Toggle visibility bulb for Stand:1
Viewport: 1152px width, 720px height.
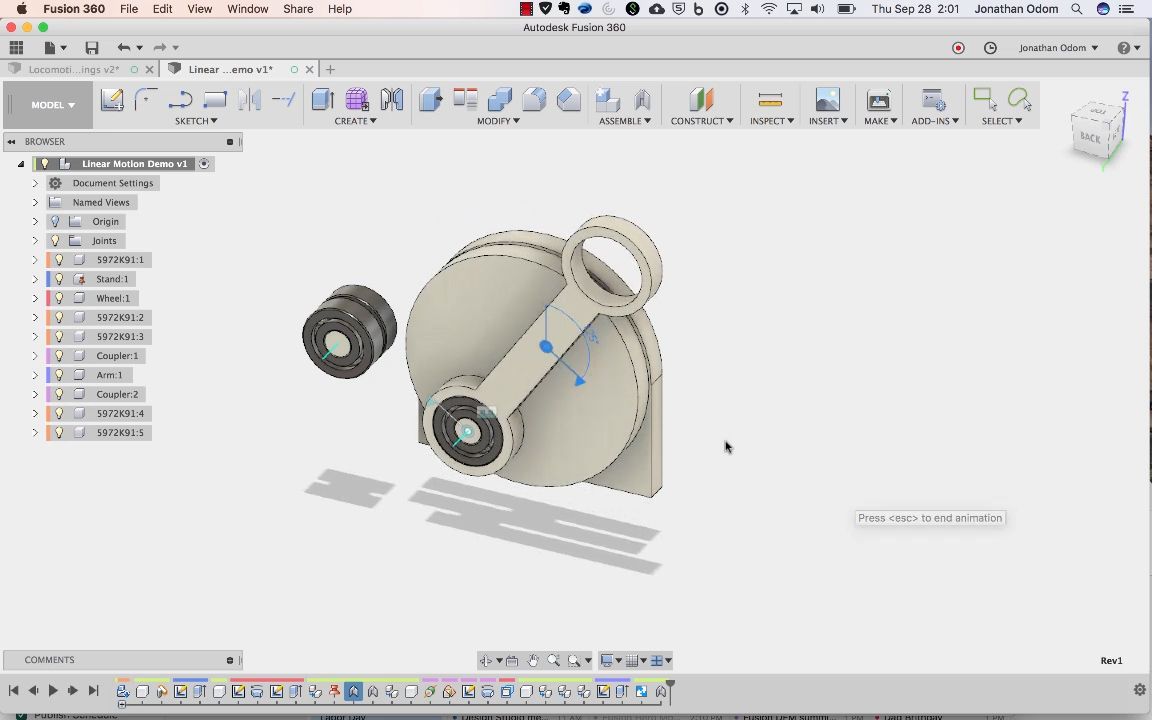click(59, 279)
